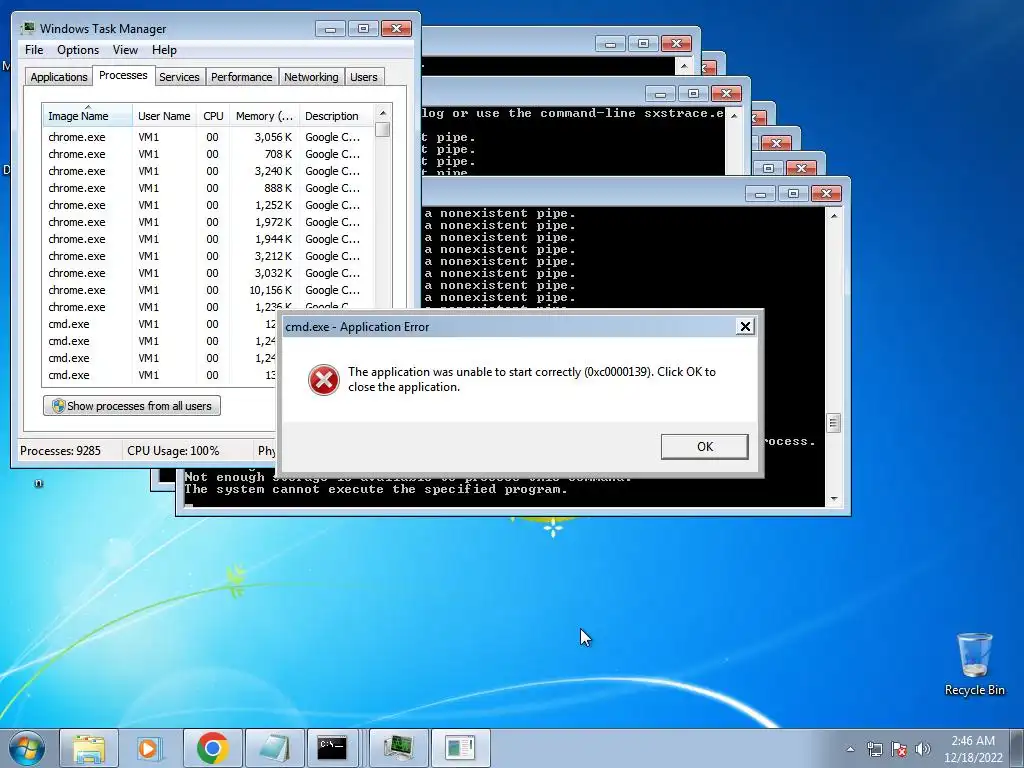Switch to Google Chrome on the taskbar
Viewport: 1024px width, 768px height.
tap(212, 748)
